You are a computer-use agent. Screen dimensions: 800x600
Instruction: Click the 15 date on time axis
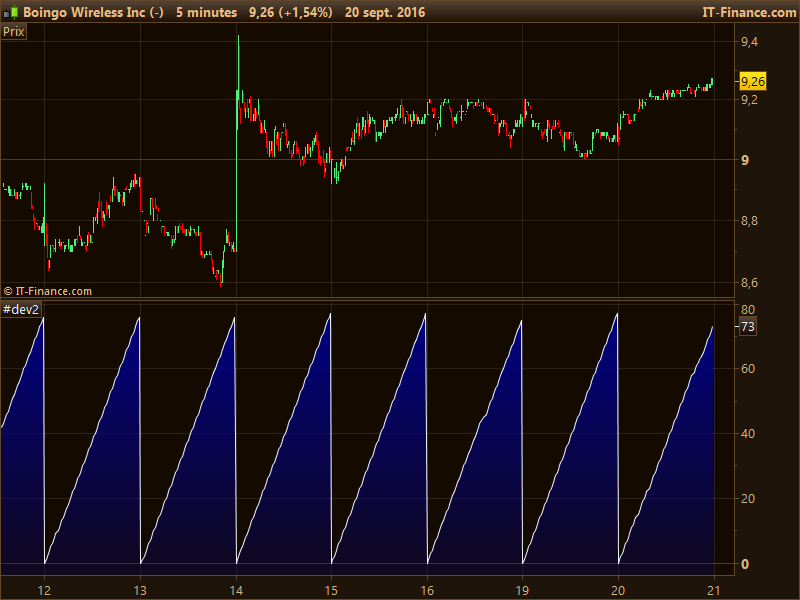tap(331, 590)
